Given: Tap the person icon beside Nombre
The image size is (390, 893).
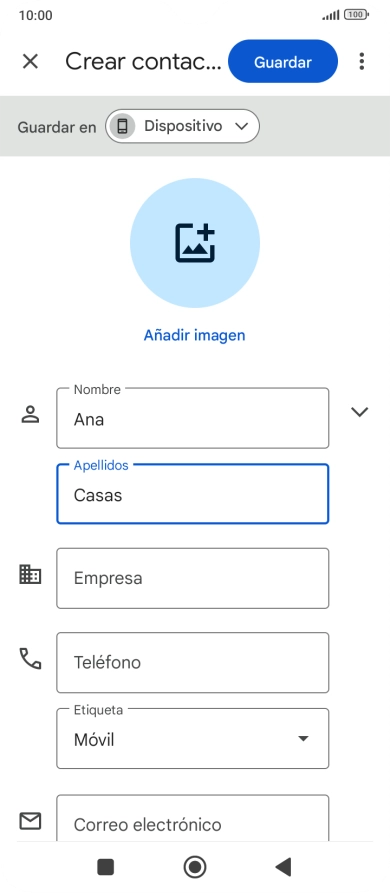Looking at the screenshot, I should tap(30, 415).
